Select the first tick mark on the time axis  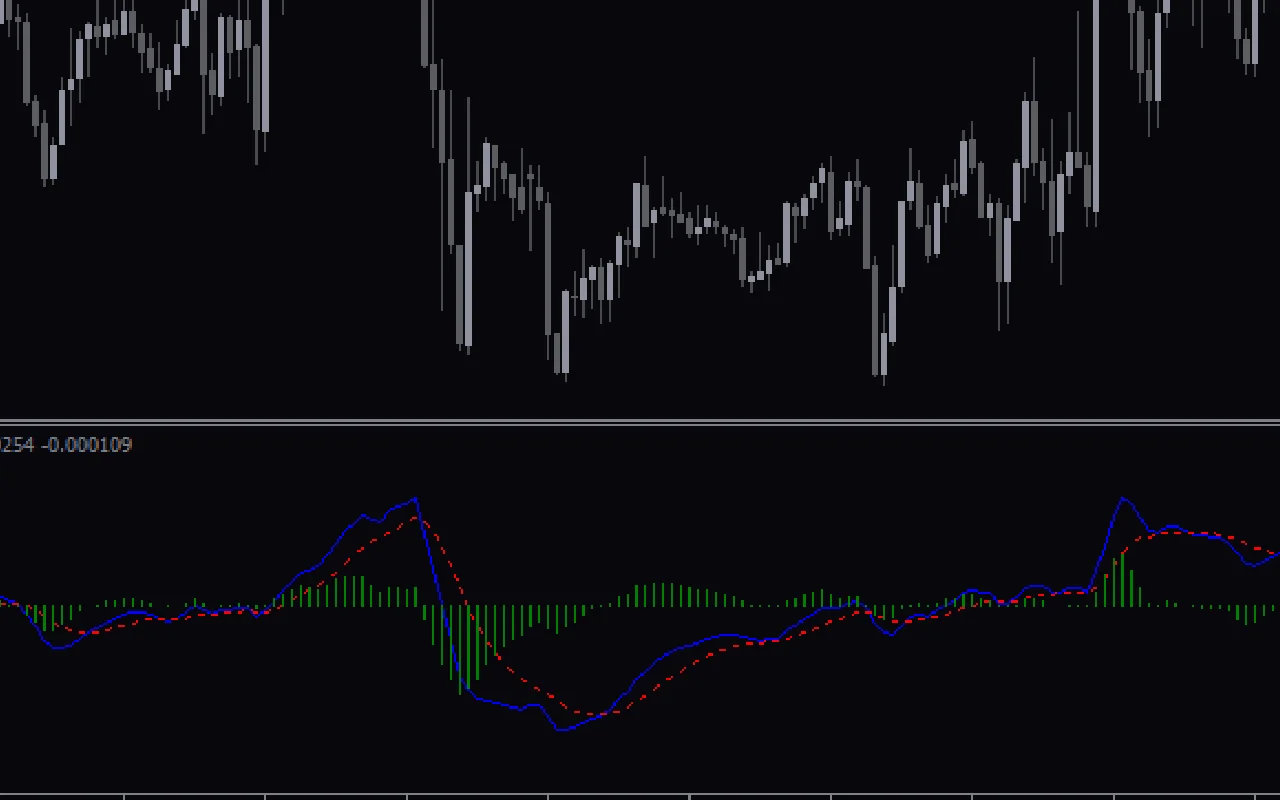point(125,793)
